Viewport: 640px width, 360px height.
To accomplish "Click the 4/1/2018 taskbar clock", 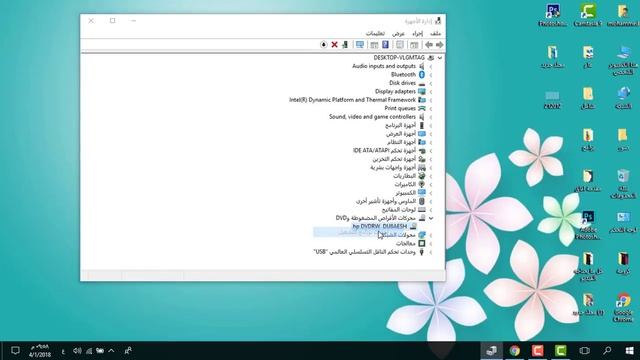I will [40, 351].
